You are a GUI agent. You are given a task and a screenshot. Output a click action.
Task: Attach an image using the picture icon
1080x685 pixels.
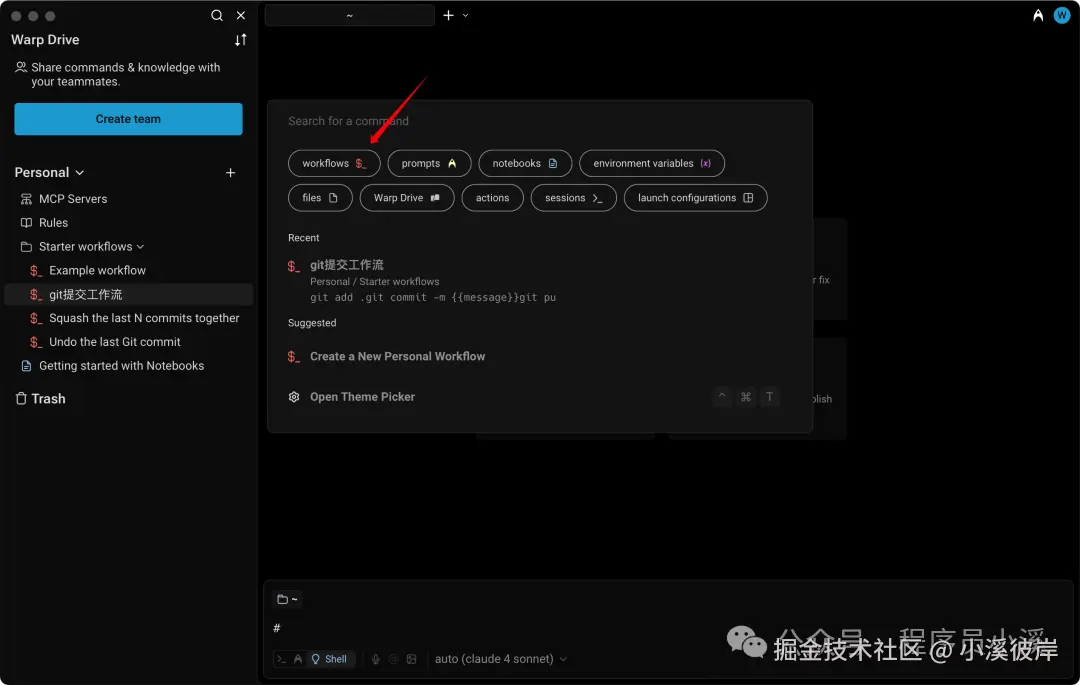[411, 659]
